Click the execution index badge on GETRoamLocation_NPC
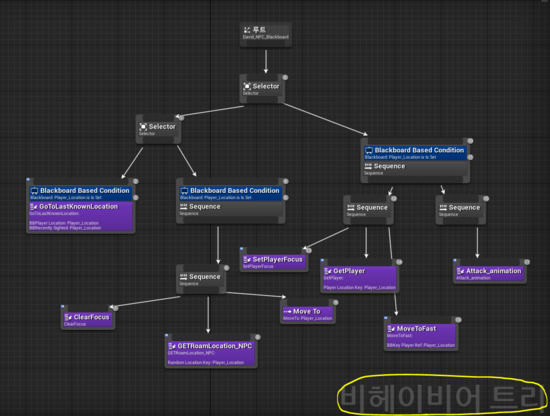Image resolution: width=550 pixels, height=416 pixels. coord(258,337)
